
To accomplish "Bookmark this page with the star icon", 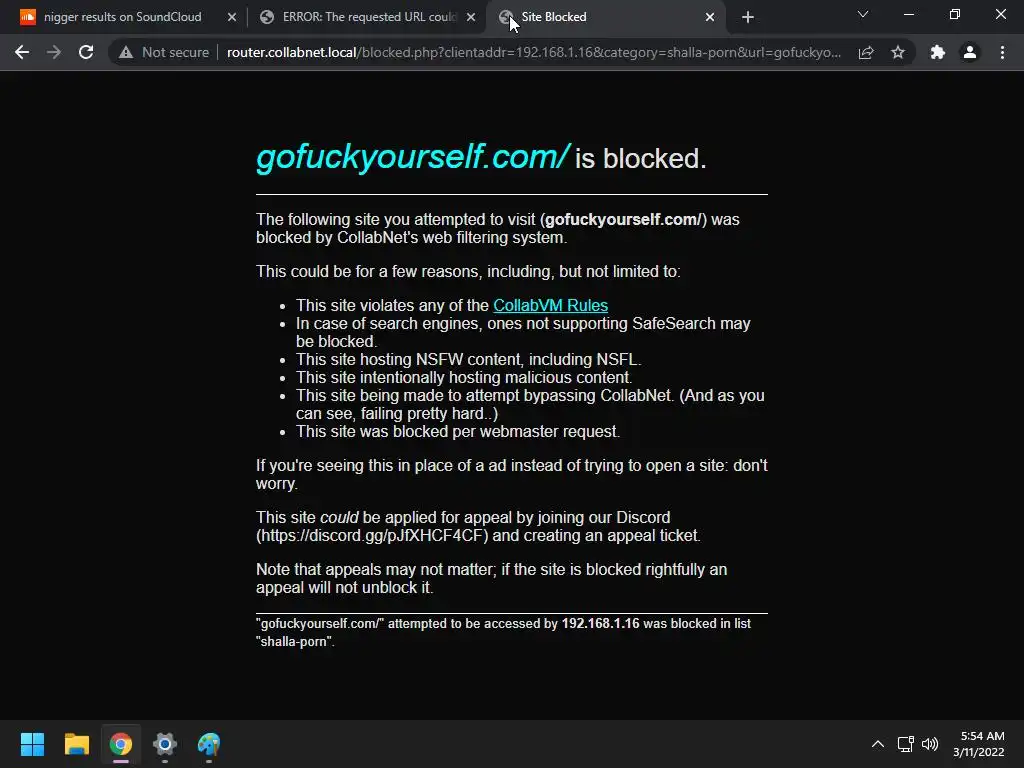I will (x=898, y=52).
